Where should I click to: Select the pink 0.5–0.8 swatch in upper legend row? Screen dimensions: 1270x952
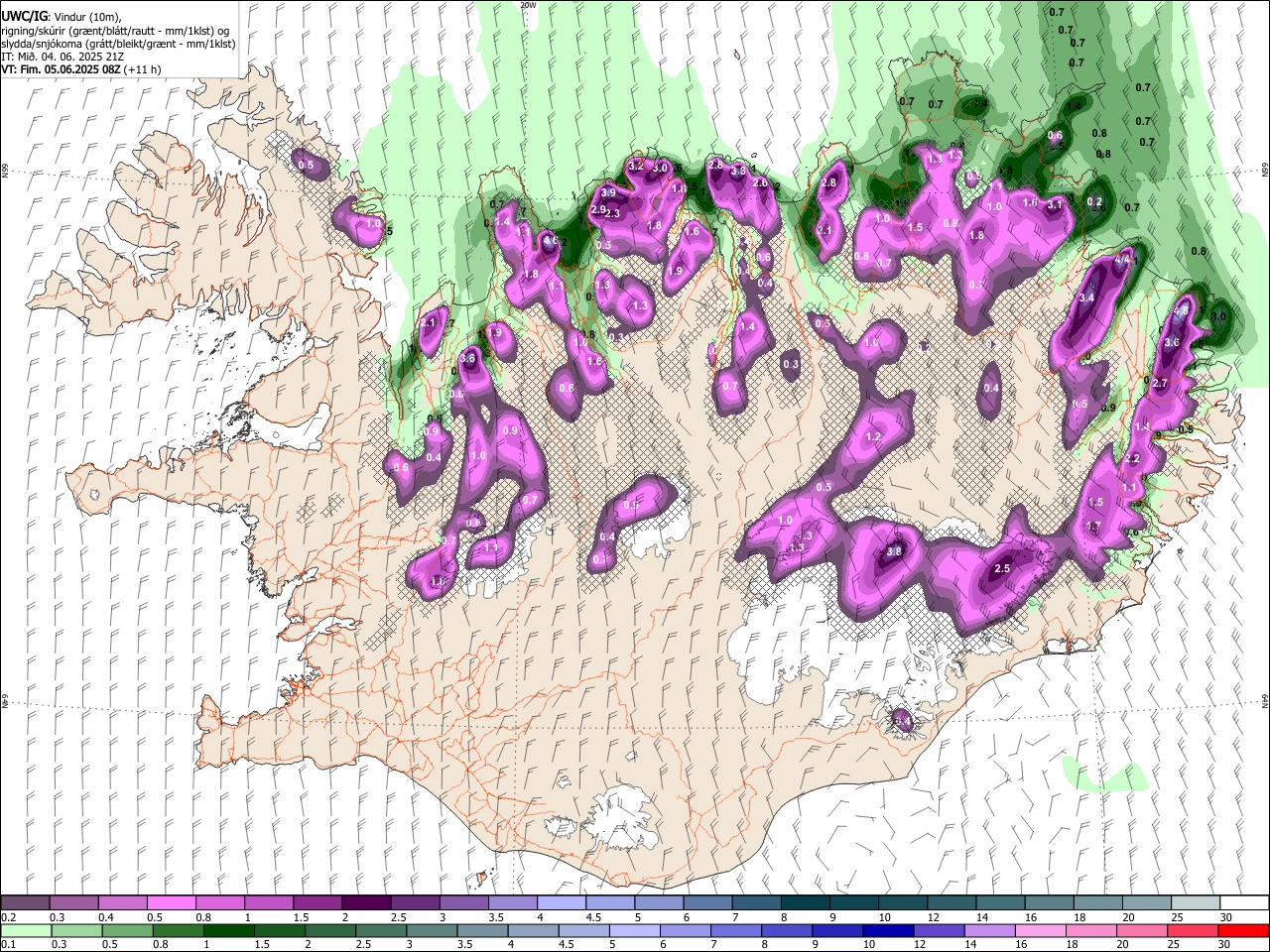tap(171, 903)
